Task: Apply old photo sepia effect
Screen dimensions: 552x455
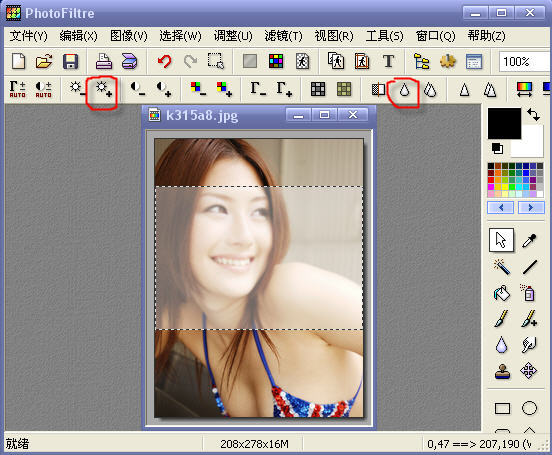Action: 344,89
